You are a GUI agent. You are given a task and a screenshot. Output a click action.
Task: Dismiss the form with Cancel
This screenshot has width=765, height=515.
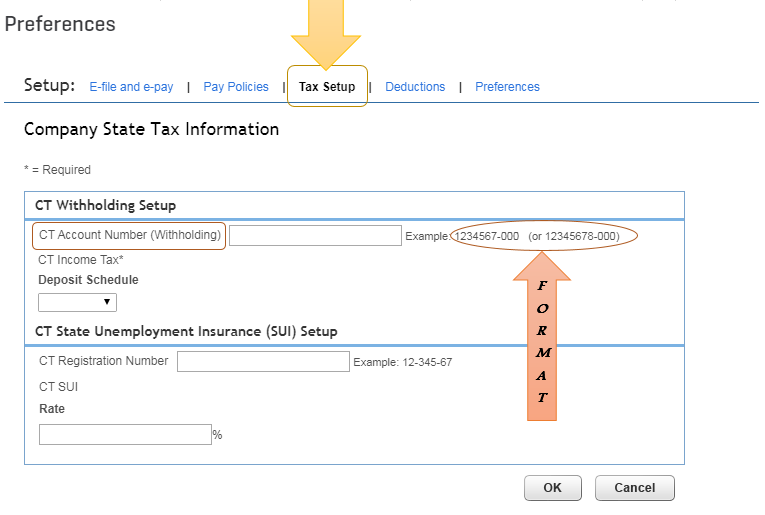click(635, 488)
